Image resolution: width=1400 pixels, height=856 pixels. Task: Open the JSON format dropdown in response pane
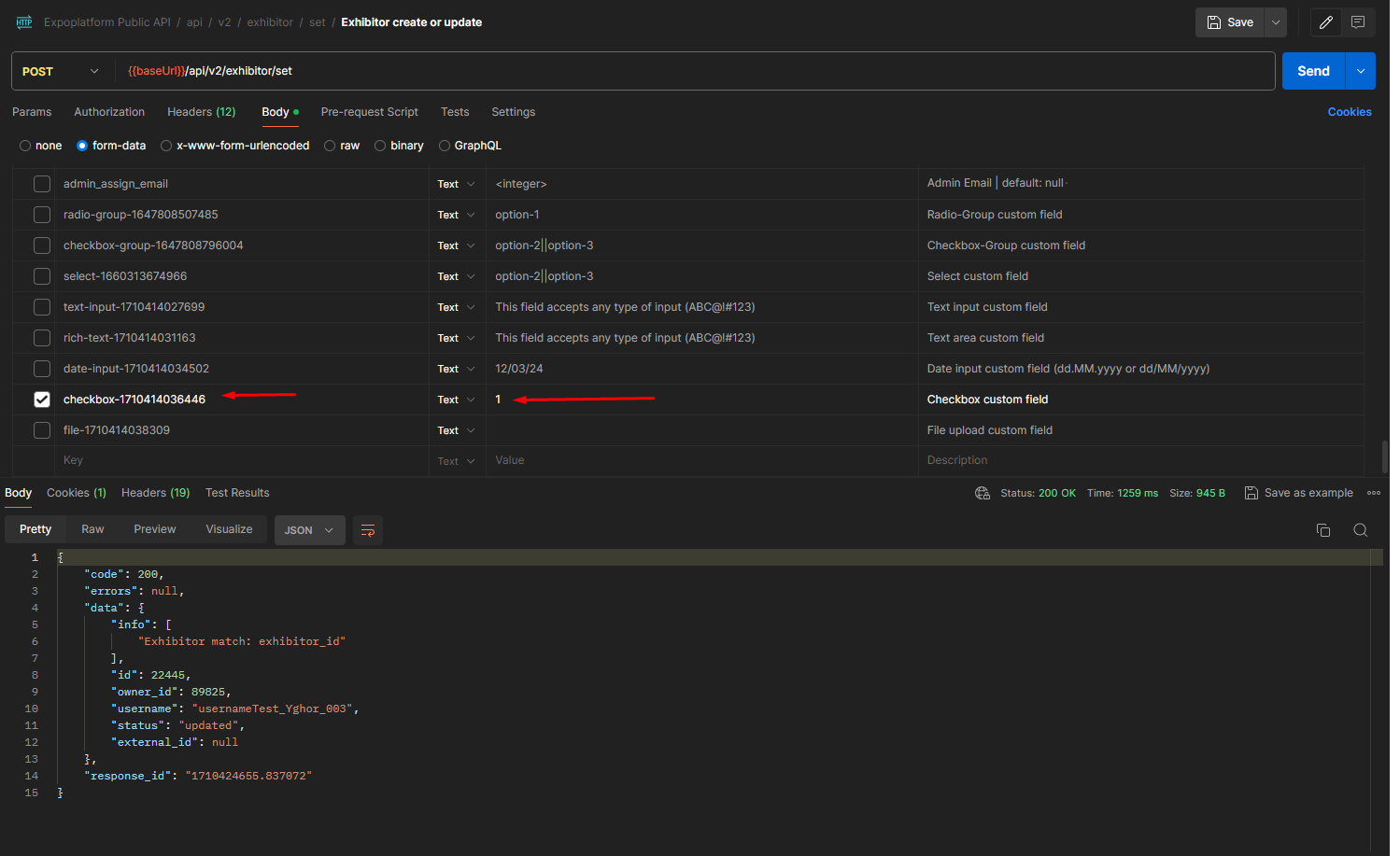click(309, 529)
